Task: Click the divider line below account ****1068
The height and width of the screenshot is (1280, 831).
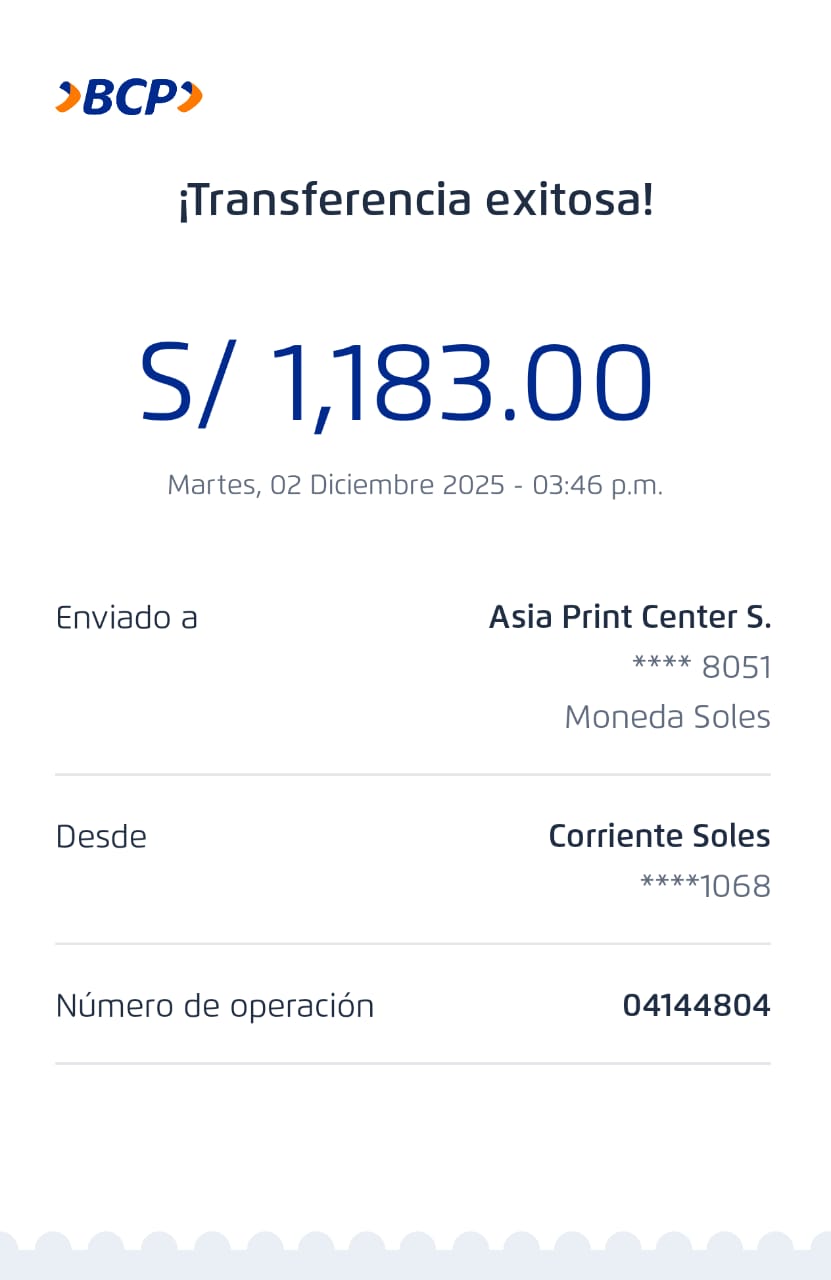Action: pyautogui.click(x=412, y=943)
